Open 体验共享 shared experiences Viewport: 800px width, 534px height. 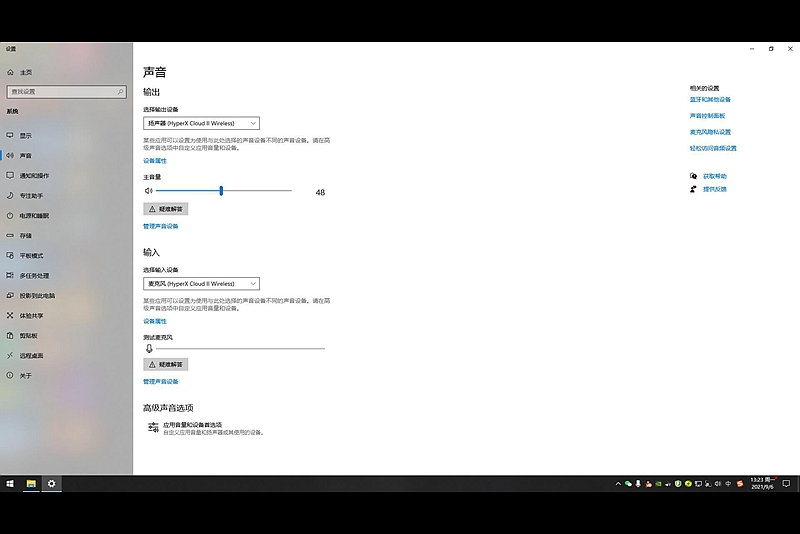click(x=31, y=316)
